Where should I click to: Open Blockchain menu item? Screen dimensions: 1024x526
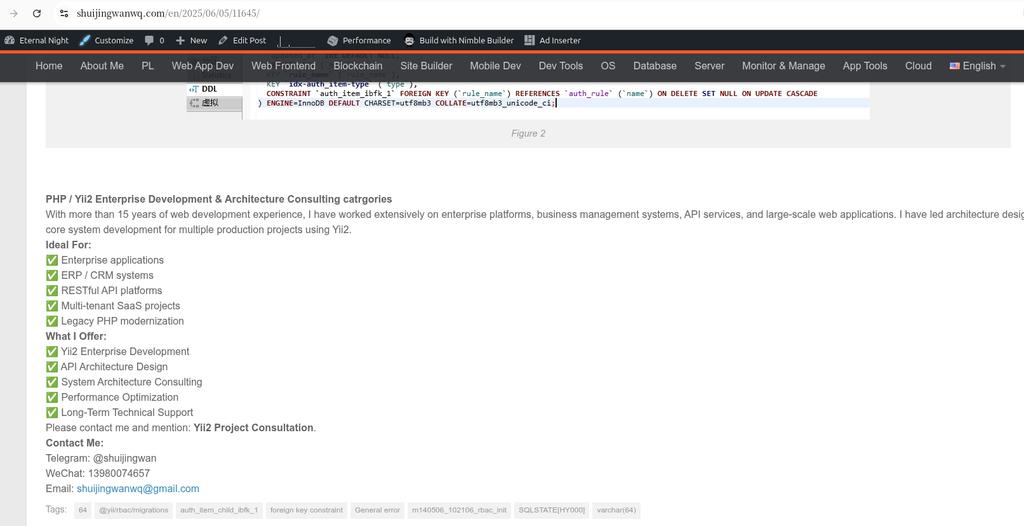coord(358,66)
